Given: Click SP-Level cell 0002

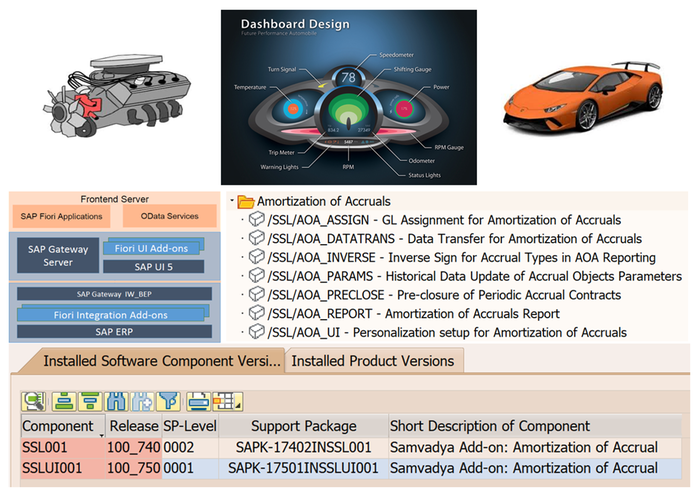Looking at the screenshot, I should point(190,448).
